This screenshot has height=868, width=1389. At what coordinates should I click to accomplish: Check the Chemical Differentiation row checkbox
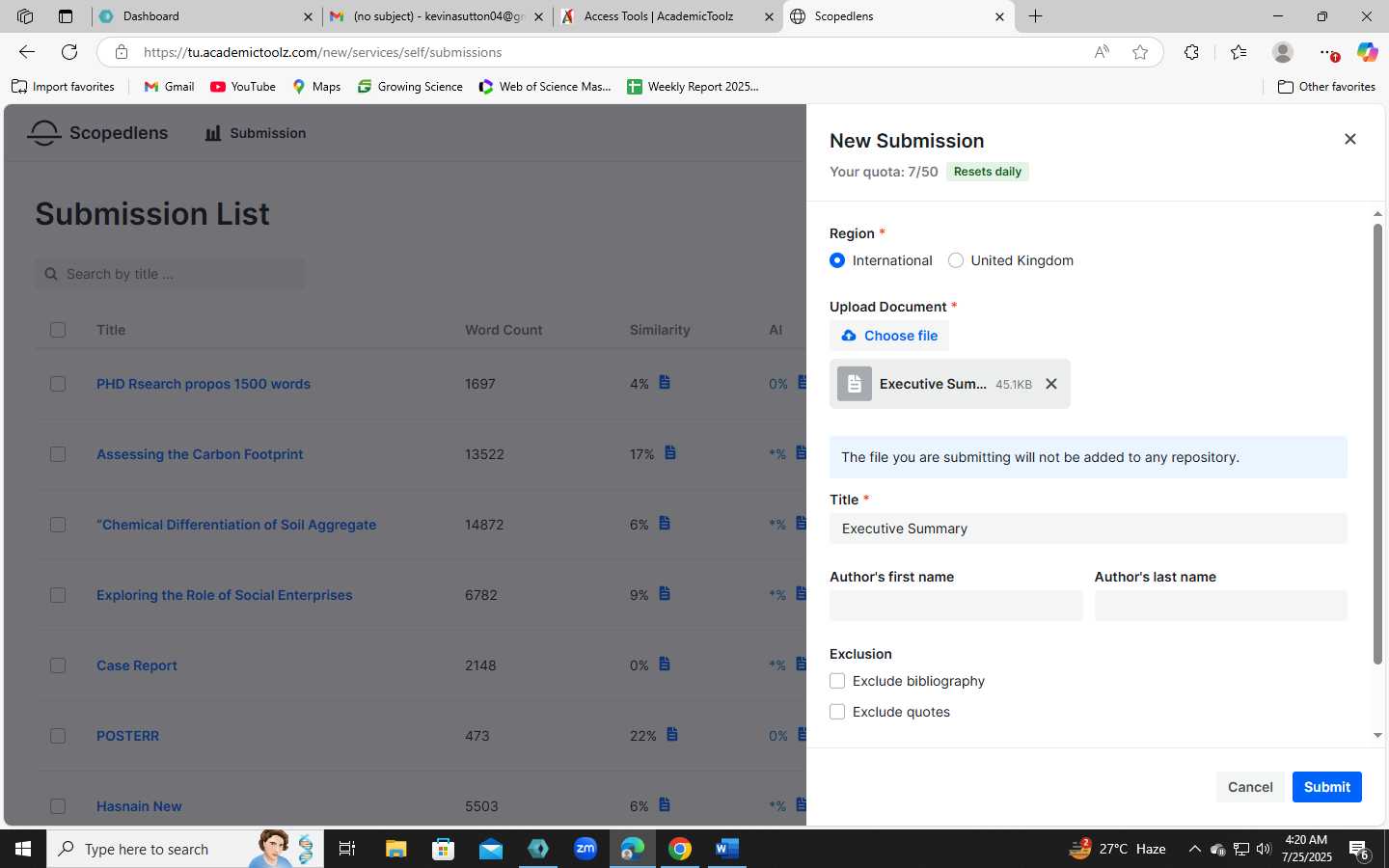58,525
